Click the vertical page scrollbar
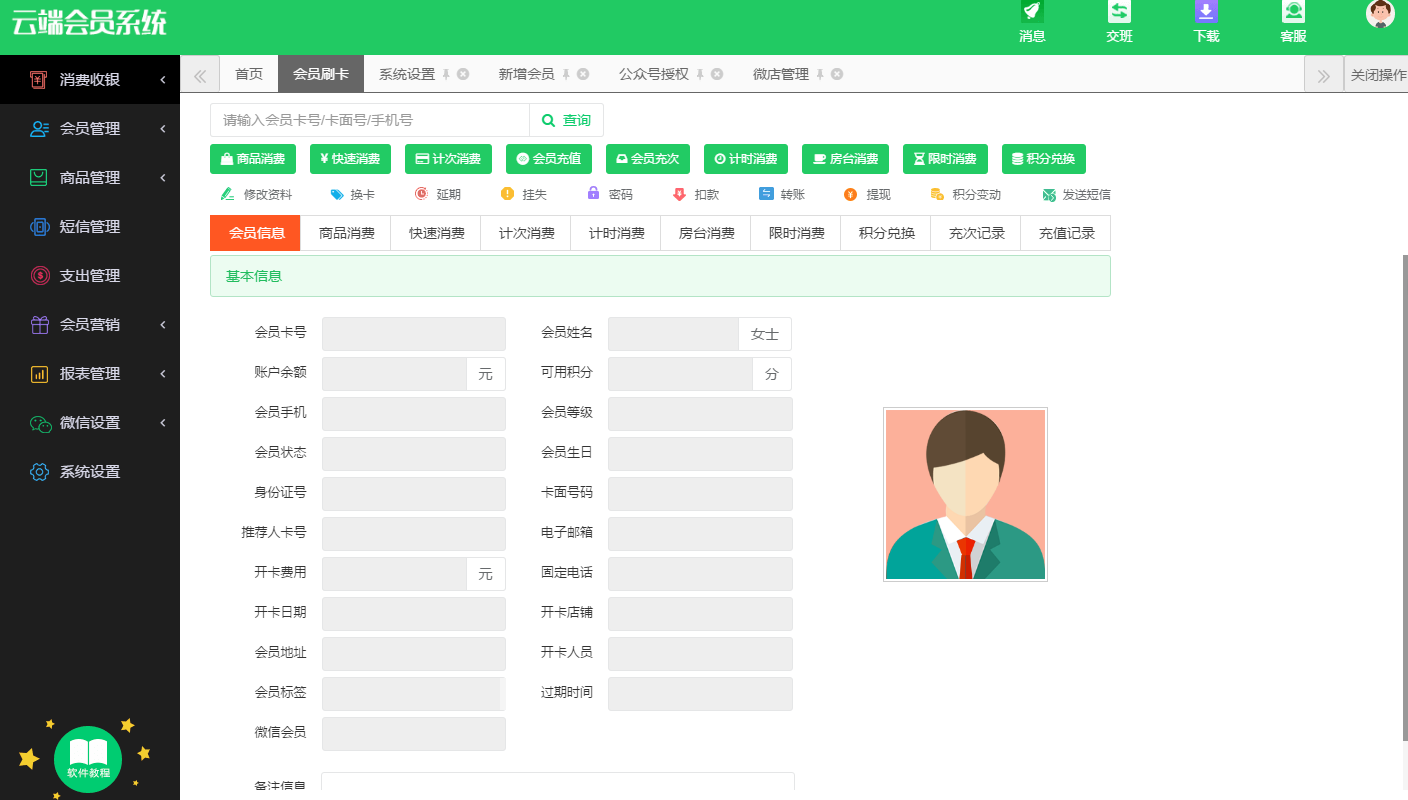1408x800 pixels. pos(1404,497)
